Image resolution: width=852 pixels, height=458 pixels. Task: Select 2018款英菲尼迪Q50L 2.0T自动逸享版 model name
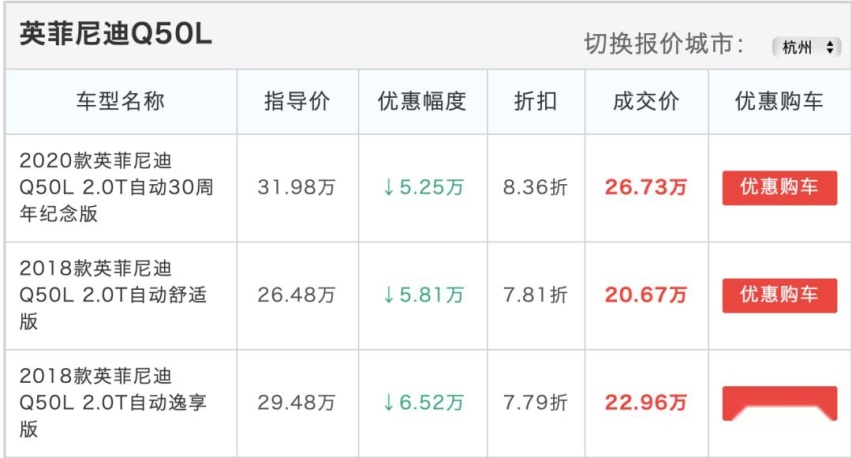click(113, 402)
